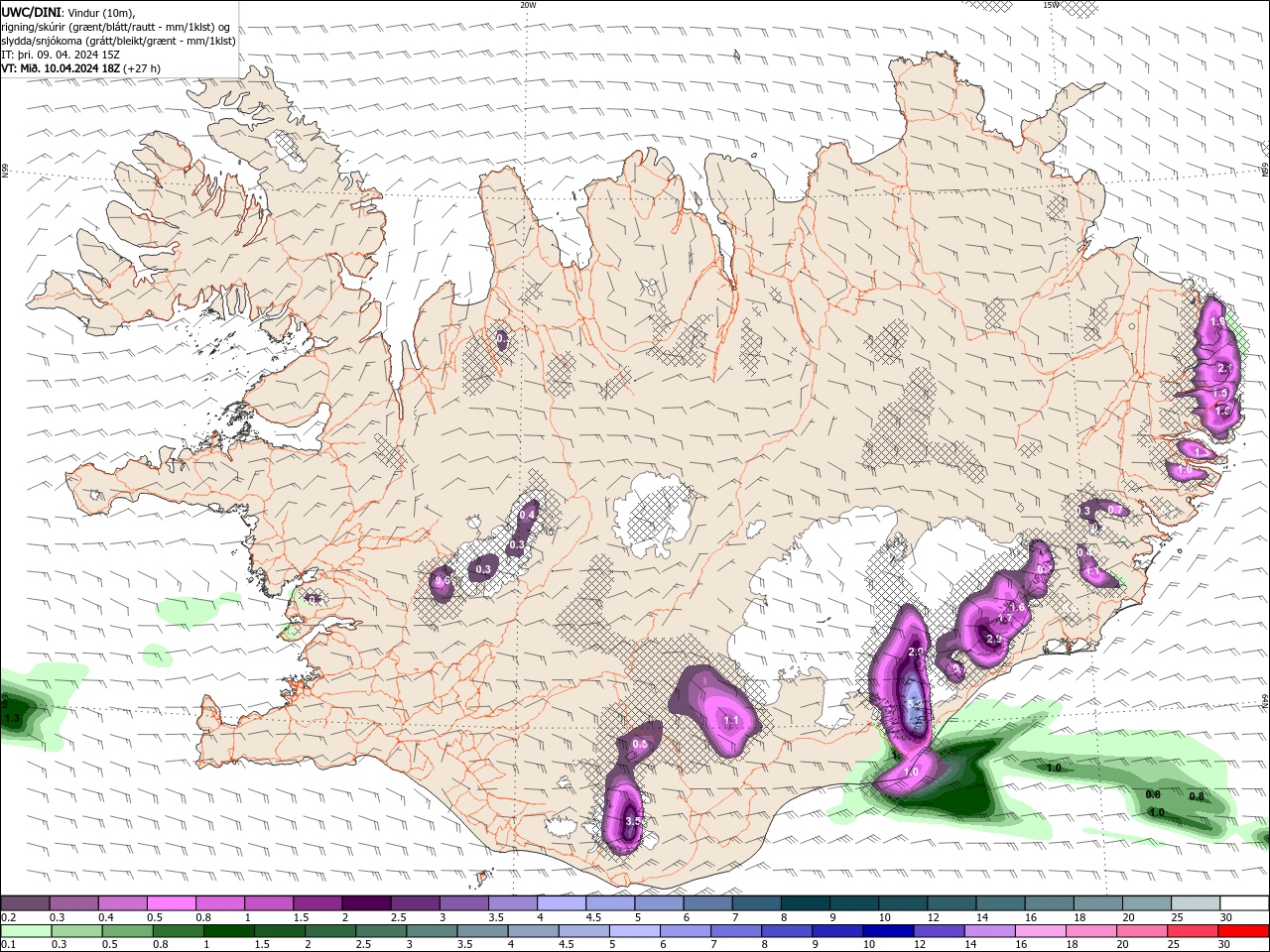Screen dimensions: 1270x952
Task: Click the upper legend swatch between 10 and 12
Action: 902,903
